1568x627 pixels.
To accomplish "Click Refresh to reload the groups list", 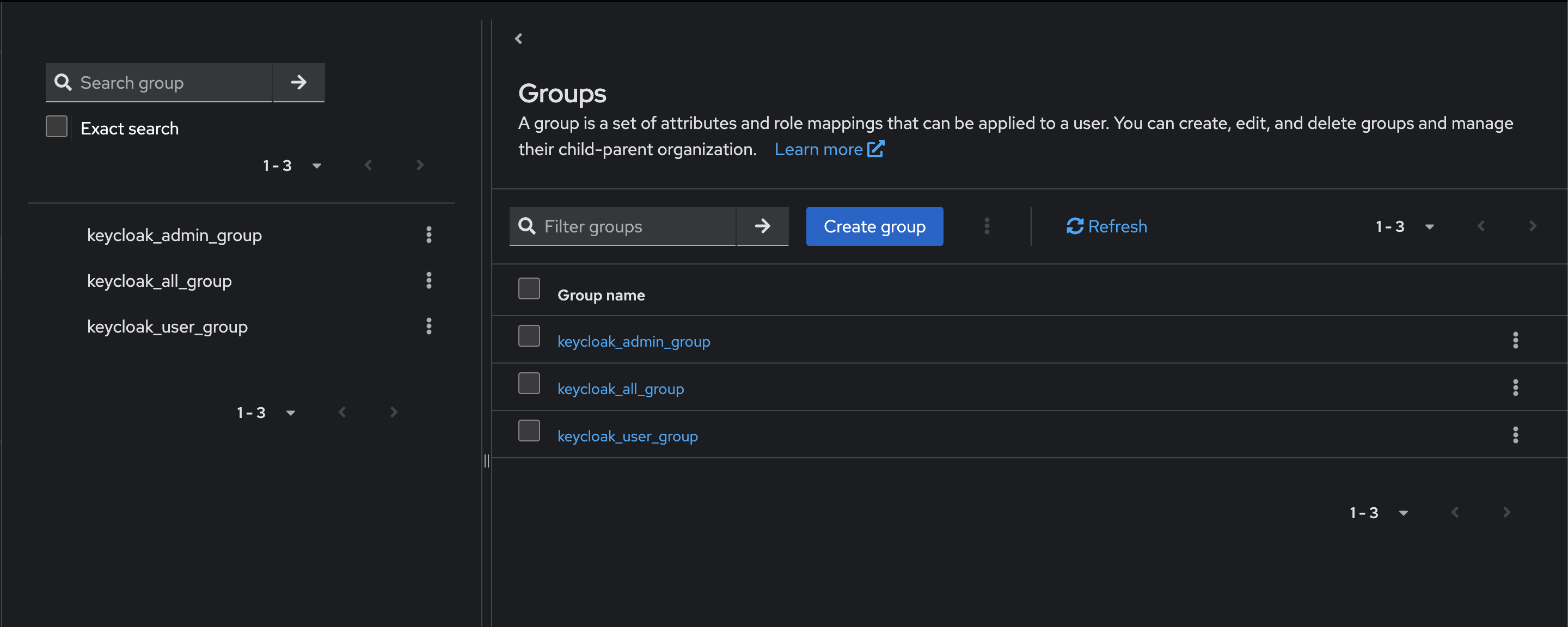I will (1107, 226).
